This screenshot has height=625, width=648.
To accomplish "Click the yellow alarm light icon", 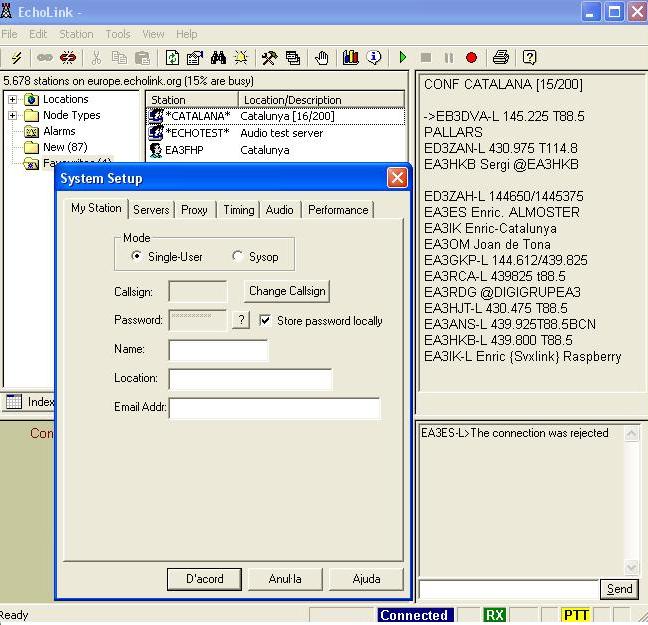I will tap(241, 57).
